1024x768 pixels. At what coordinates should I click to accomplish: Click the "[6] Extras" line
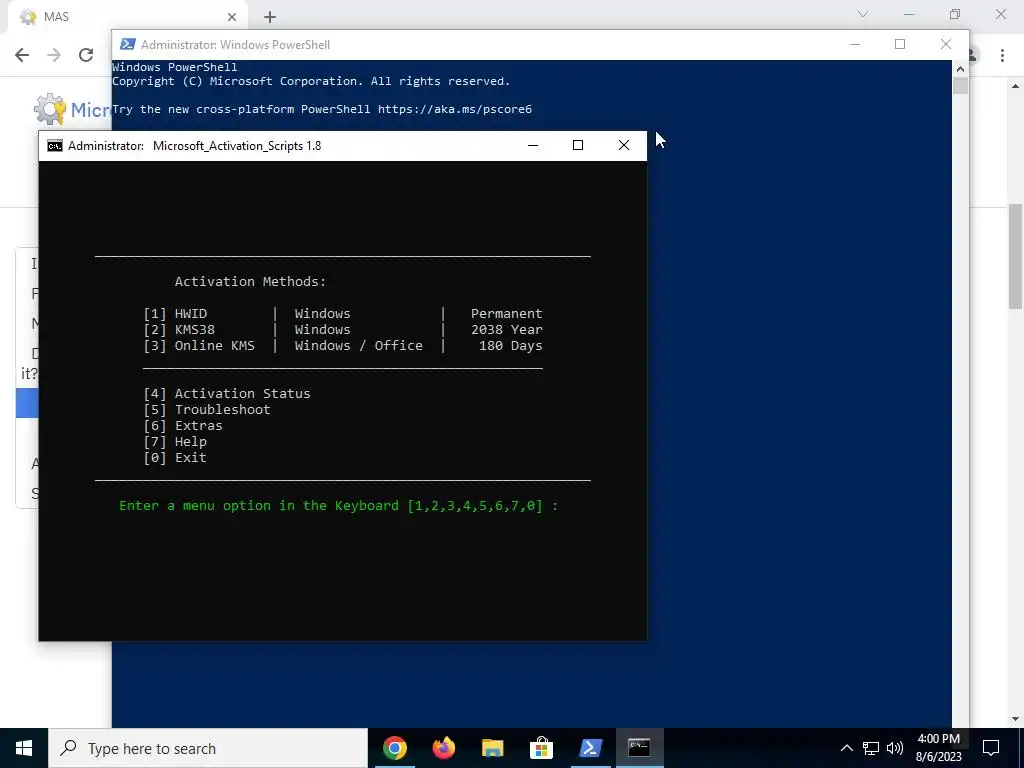pyautogui.click(x=183, y=426)
